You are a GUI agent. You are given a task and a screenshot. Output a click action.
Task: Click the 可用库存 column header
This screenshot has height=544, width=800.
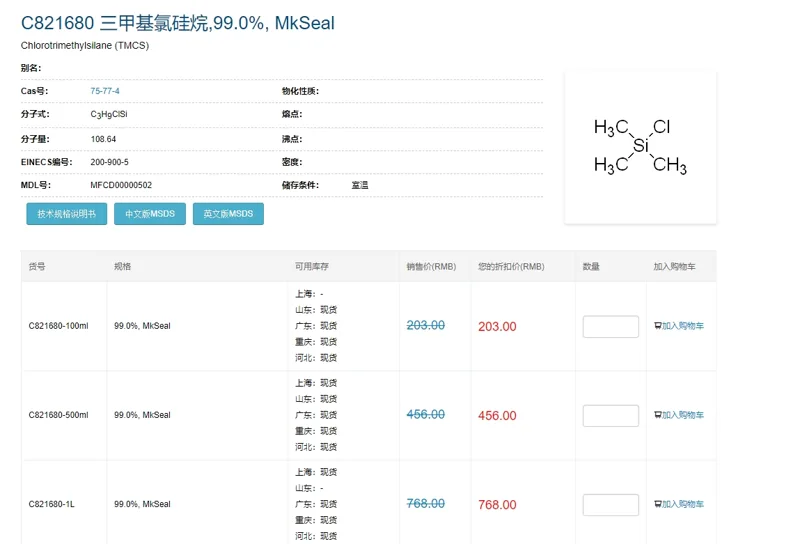tap(312, 266)
